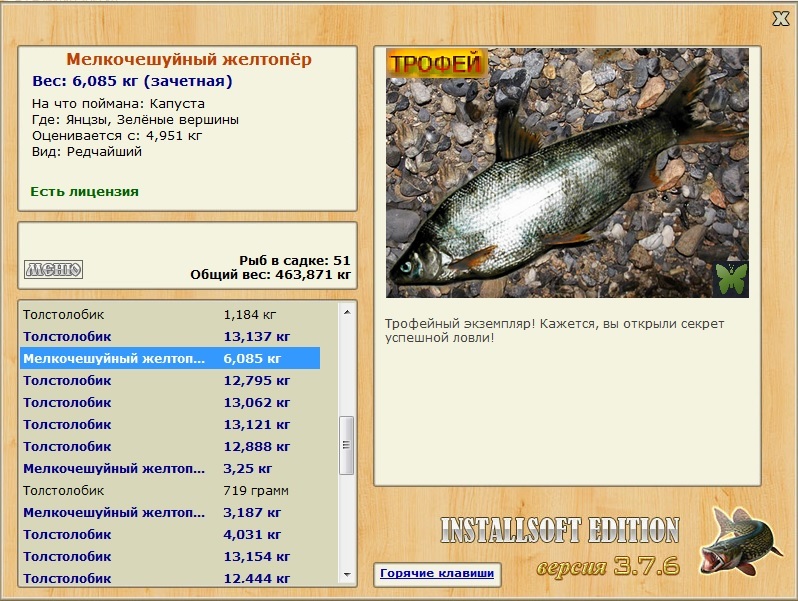
Task: Click the На что поймана: Капуста line
Action: point(118,104)
